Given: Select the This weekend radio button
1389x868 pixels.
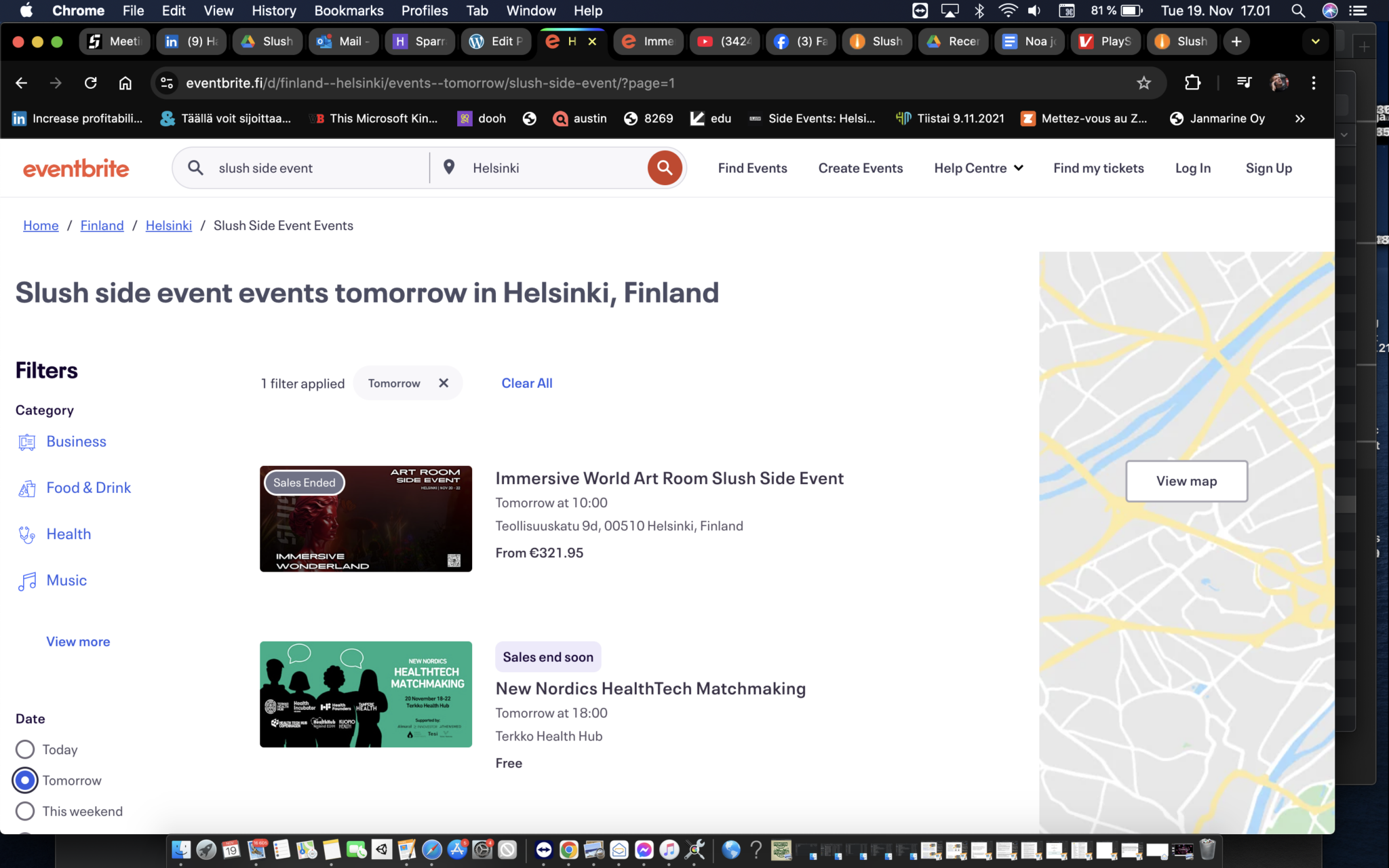Looking at the screenshot, I should click(25, 811).
